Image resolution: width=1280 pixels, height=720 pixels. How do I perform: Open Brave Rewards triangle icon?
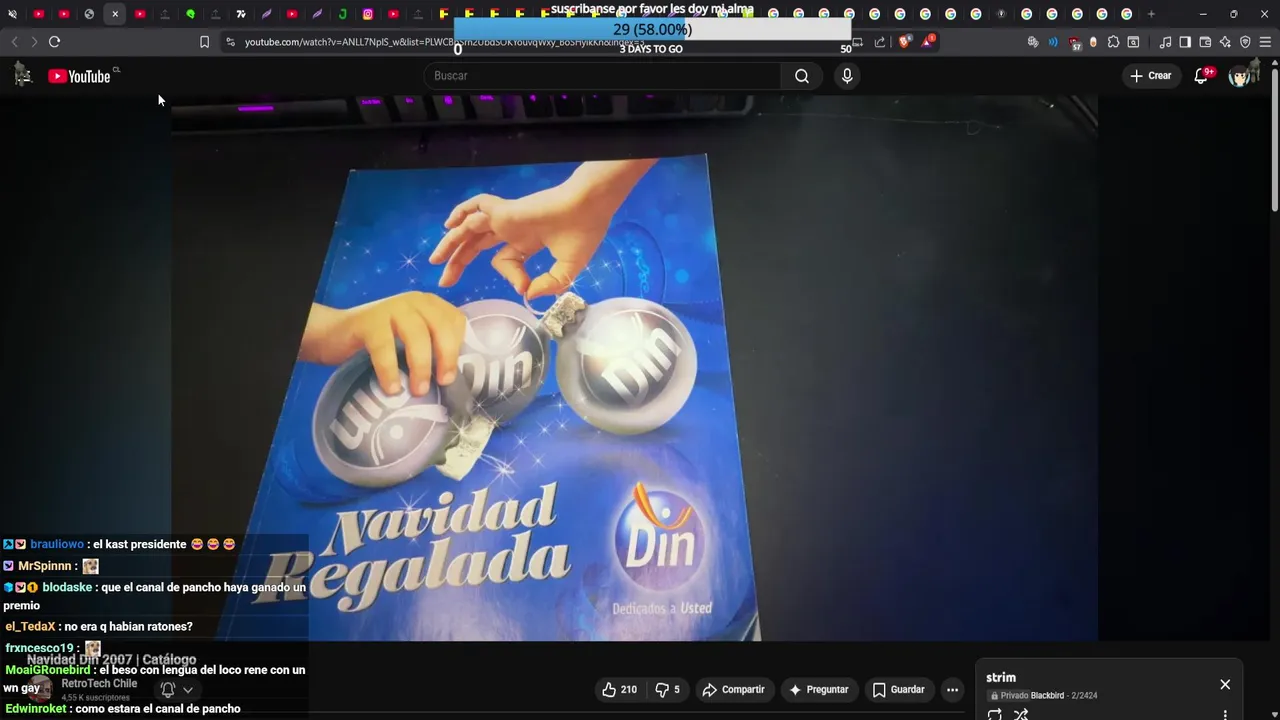pyautogui.click(x=928, y=42)
